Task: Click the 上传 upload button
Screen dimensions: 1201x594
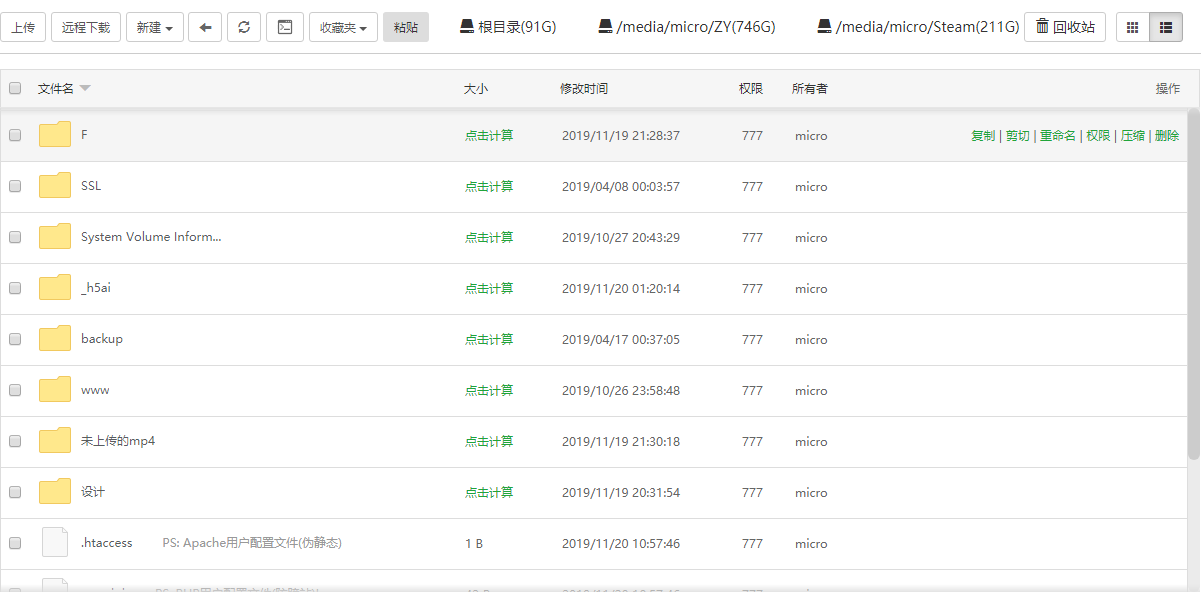Action: 23,27
